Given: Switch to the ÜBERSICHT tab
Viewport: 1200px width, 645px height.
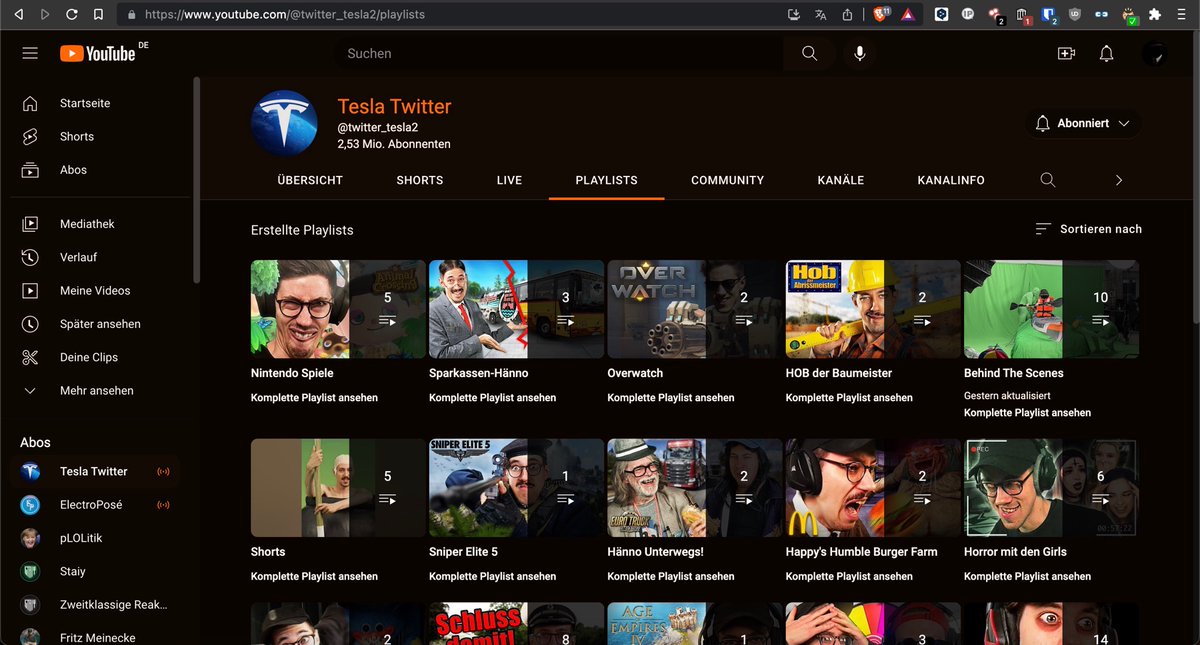Looking at the screenshot, I should pos(310,180).
